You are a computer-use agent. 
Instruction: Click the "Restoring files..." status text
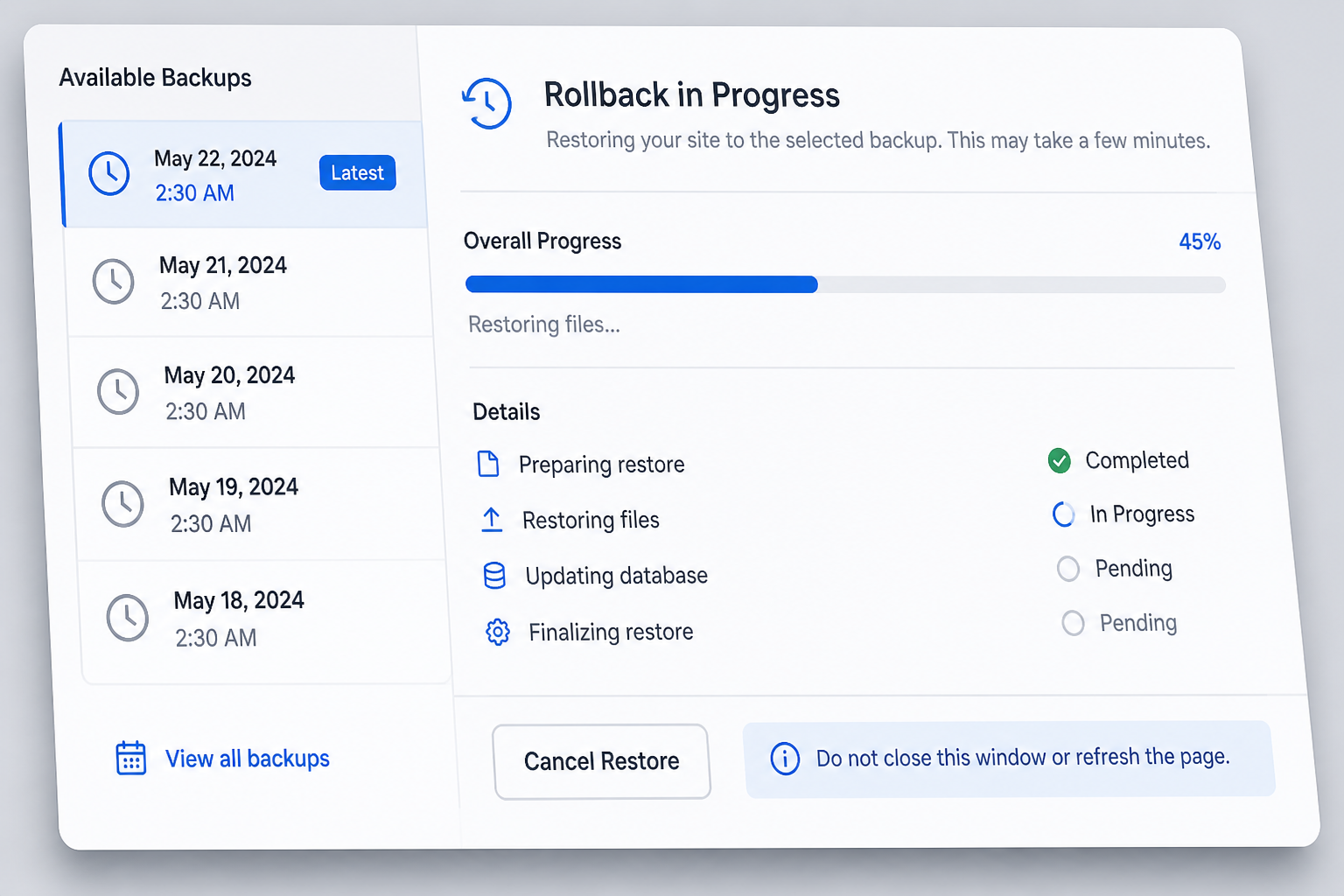(544, 325)
